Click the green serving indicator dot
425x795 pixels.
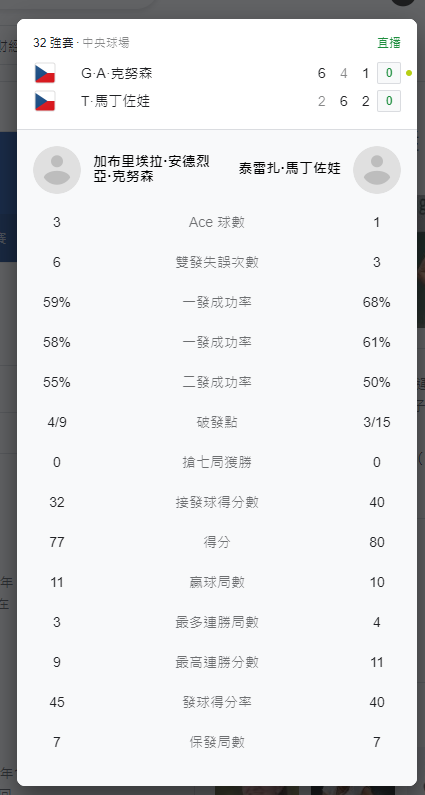tap(409, 74)
